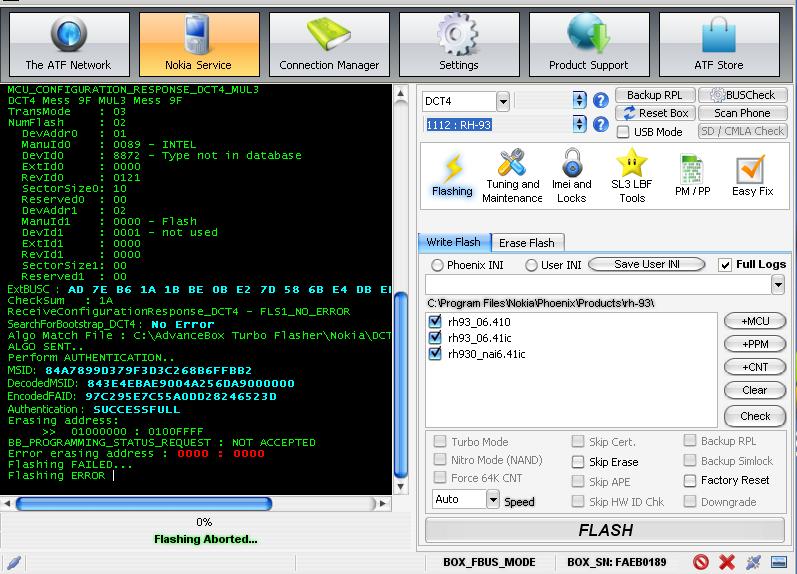Toggle Skip HW ID Chk checkbox
This screenshot has height=574, width=797.
click(x=577, y=501)
